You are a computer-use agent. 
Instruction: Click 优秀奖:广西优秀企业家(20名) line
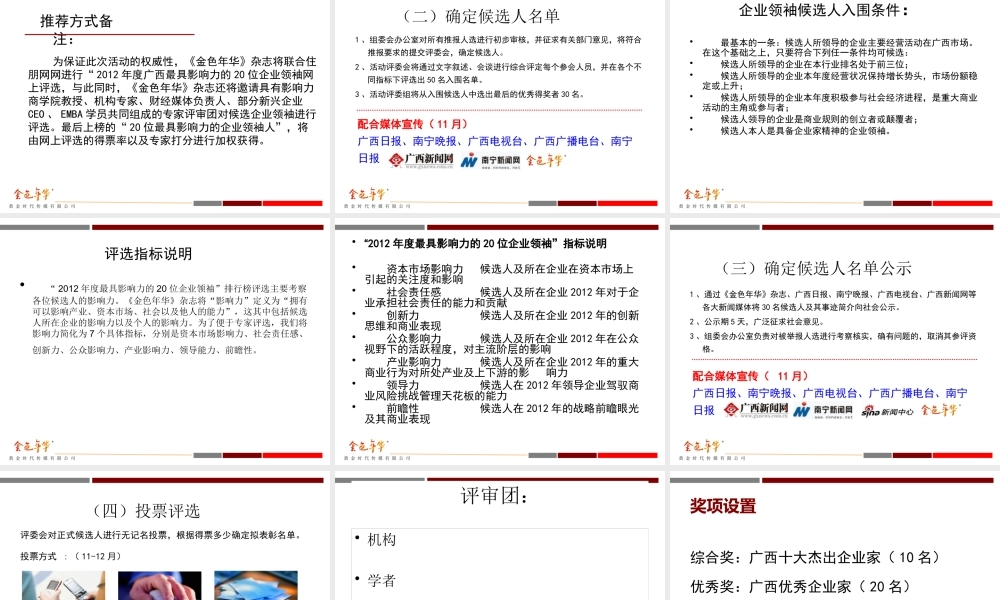point(800,586)
